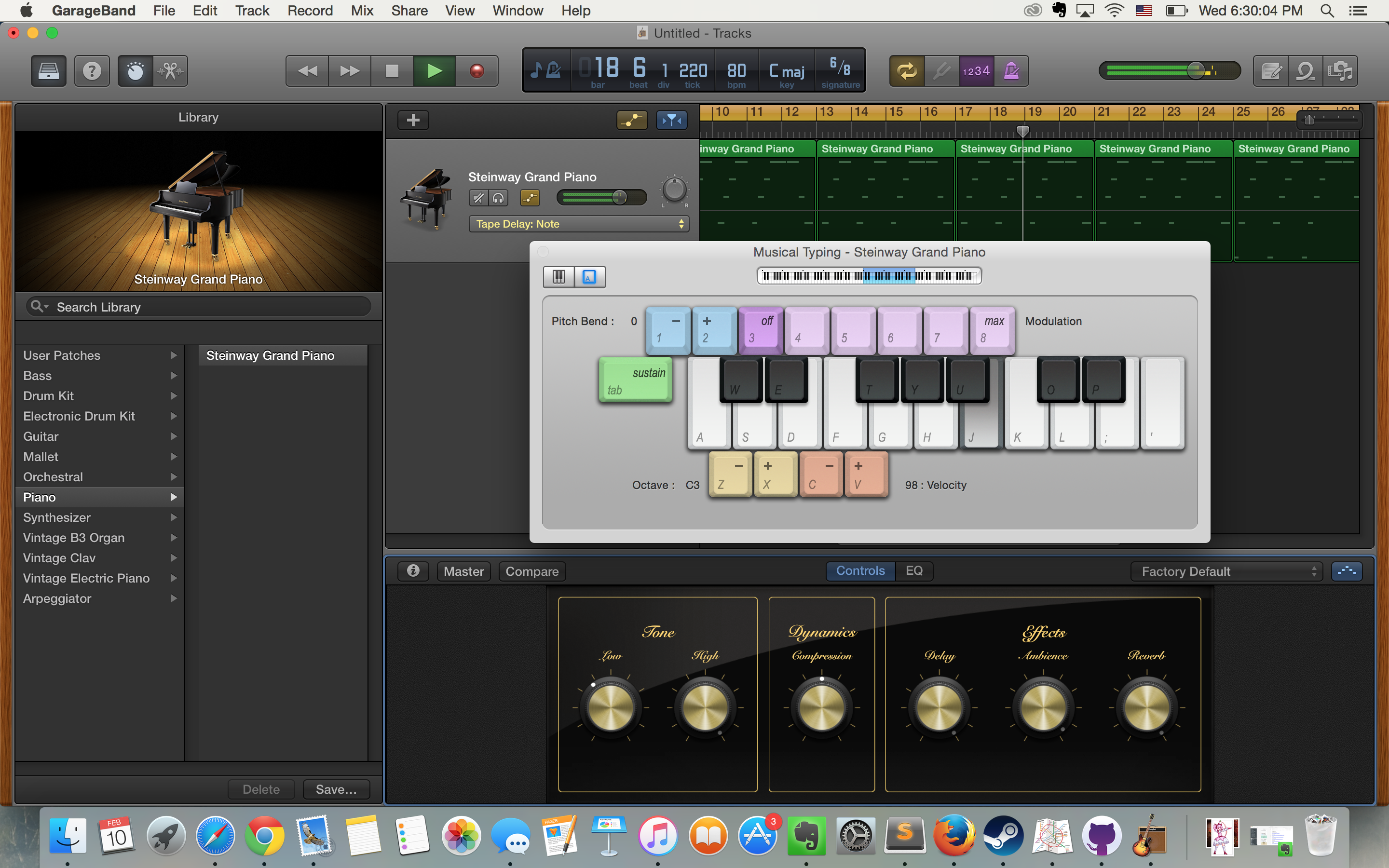Open the Mix menu
The width and height of the screenshot is (1389, 868).
(x=362, y=11)
